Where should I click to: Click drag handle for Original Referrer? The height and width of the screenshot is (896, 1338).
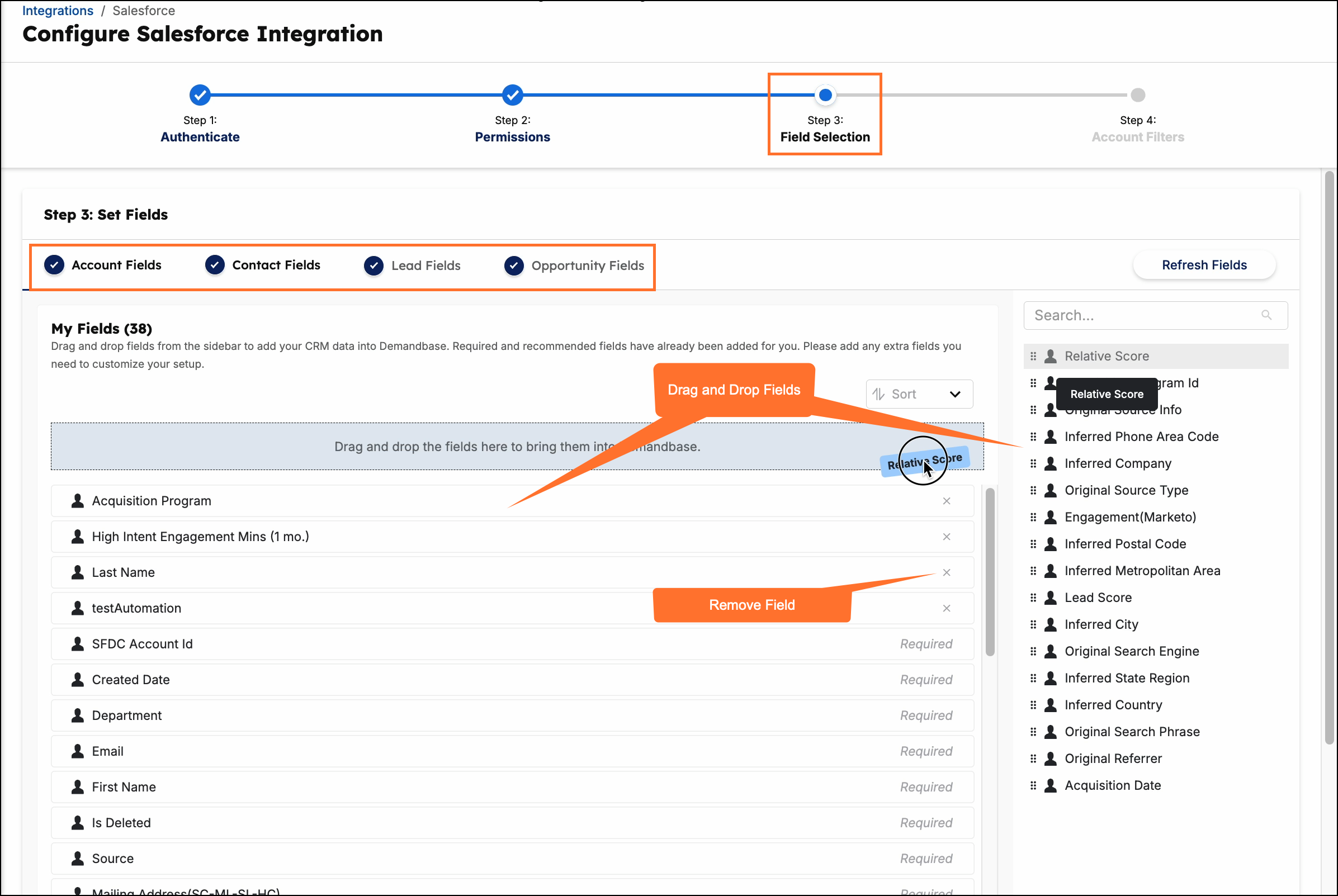pyautogui.click(x=1033, y=759)
